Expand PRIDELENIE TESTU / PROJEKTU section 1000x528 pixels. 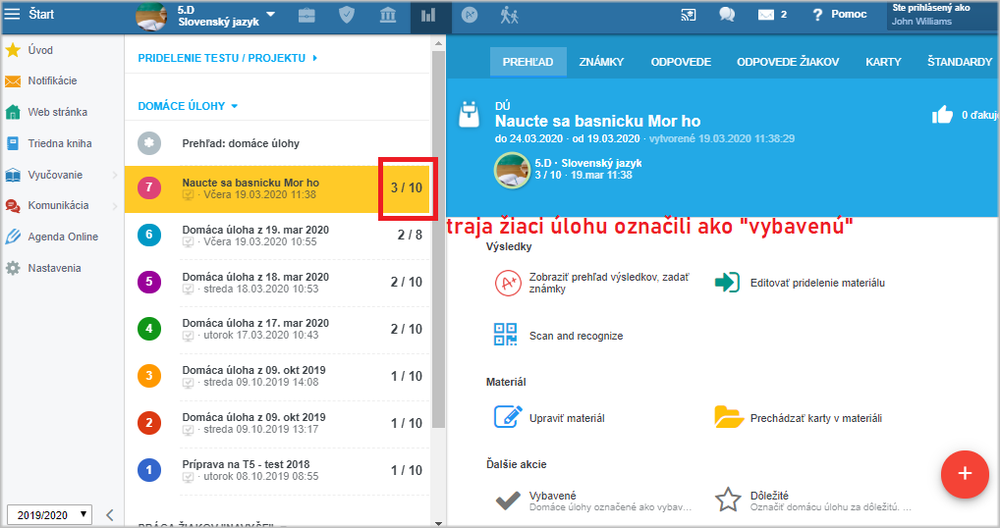228,58
